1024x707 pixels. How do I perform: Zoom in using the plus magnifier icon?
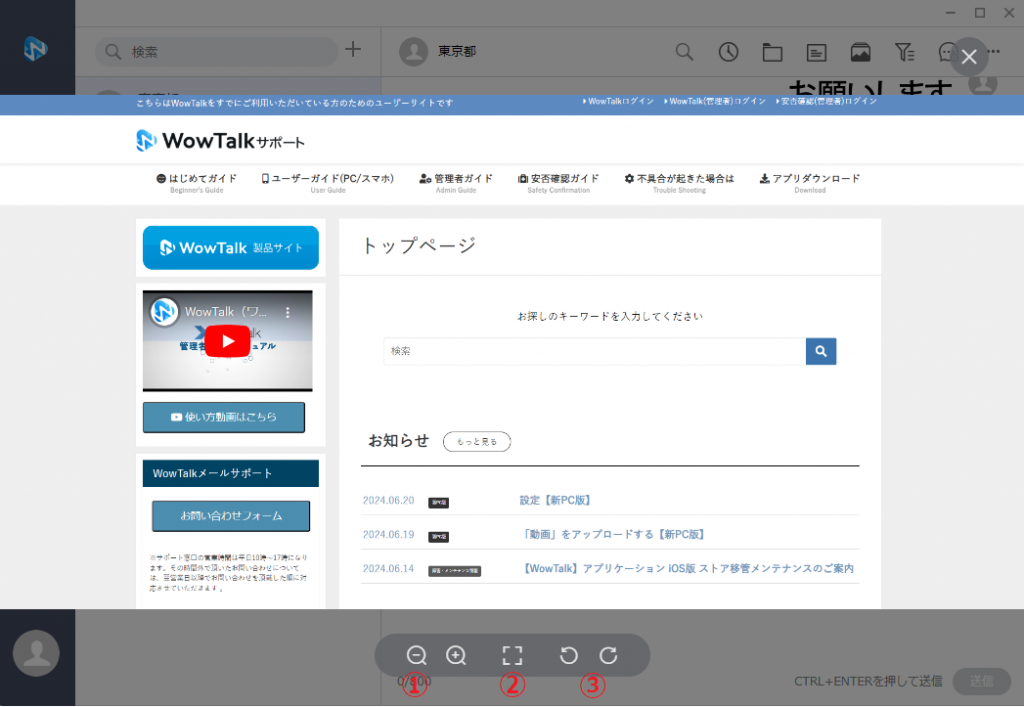click(x=456, y=655)
